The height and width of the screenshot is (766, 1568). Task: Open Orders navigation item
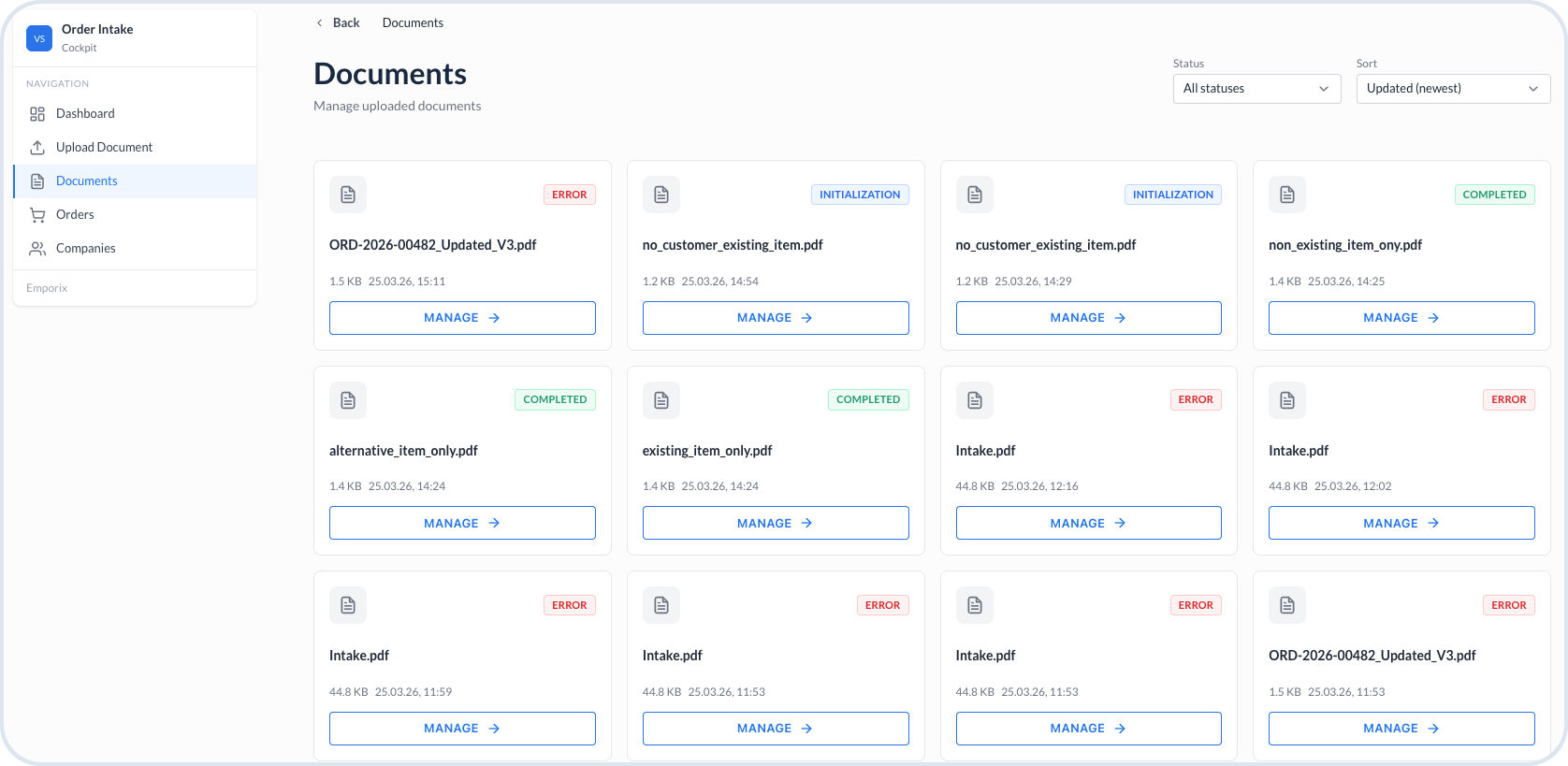136,215
